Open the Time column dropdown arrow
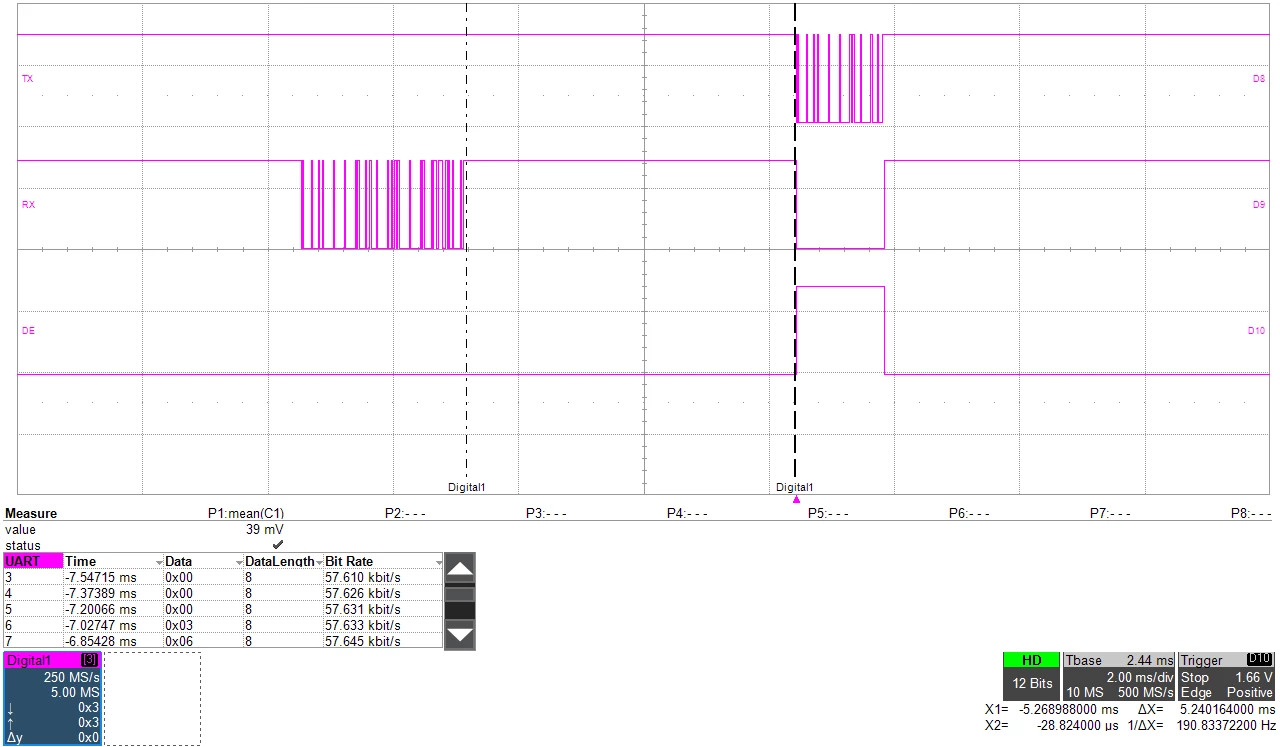This screenshot has height=747, width=1280. 158,563
